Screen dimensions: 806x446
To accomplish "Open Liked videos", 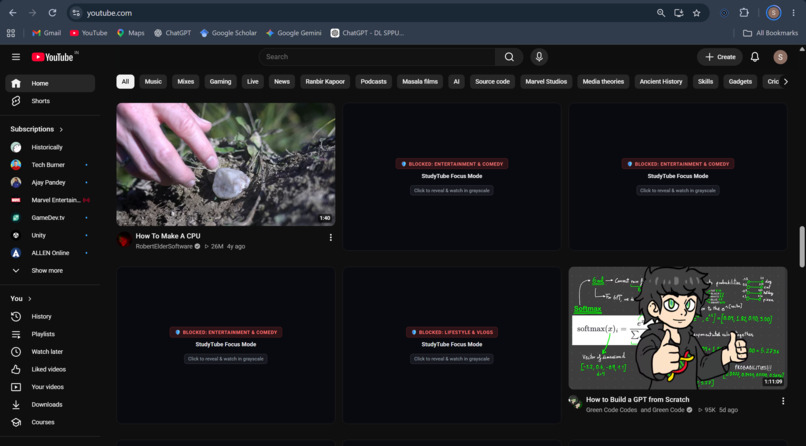I will [50, 369].
